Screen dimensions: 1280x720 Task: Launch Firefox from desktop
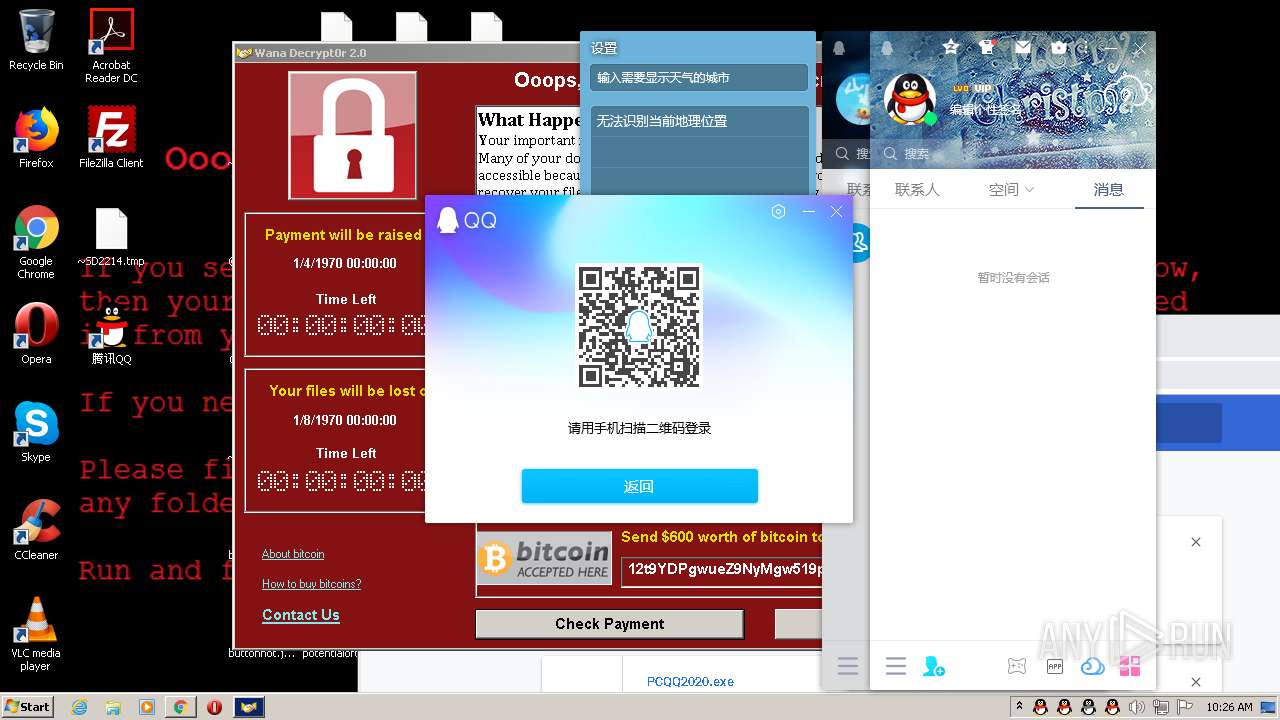click(36, 138)
